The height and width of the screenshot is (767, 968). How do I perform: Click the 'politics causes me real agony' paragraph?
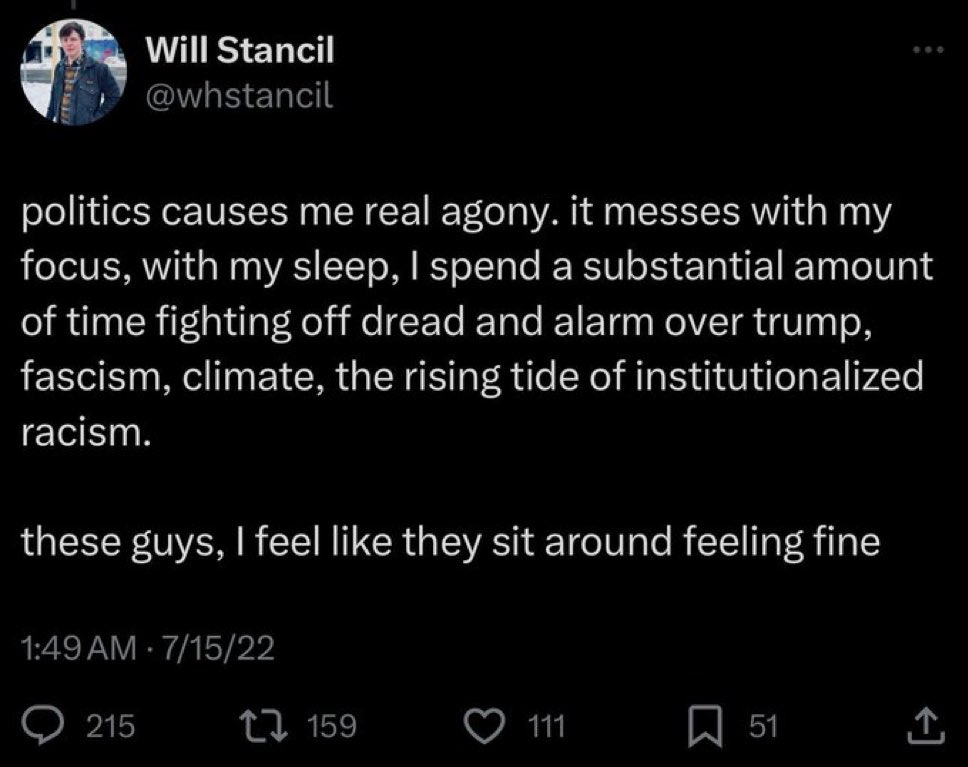tap(477, 321)
